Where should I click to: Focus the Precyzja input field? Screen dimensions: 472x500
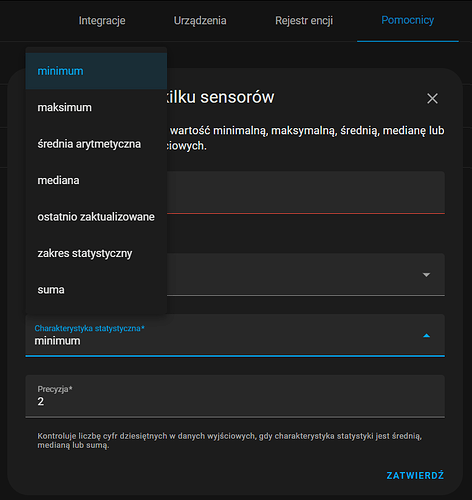point(235,396)
